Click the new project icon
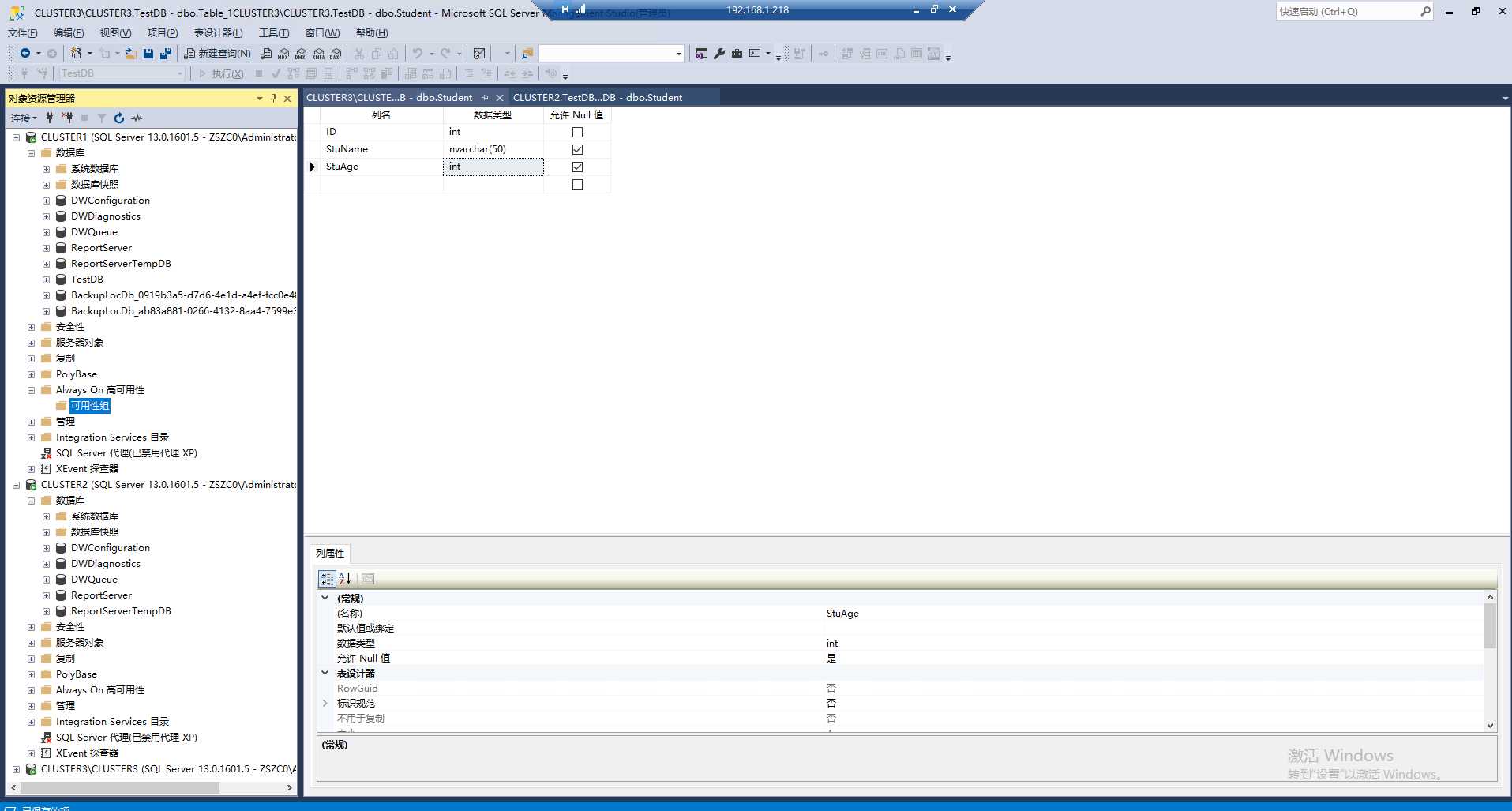Viewport: 1512px width, 811px height. coord(76,54)
